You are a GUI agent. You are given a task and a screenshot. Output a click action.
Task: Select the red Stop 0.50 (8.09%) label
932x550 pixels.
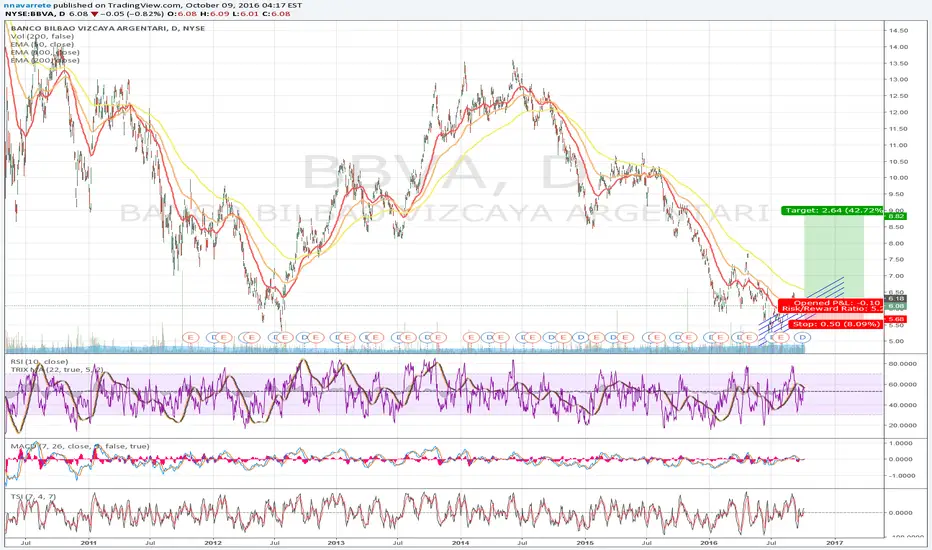pos(836,324)
